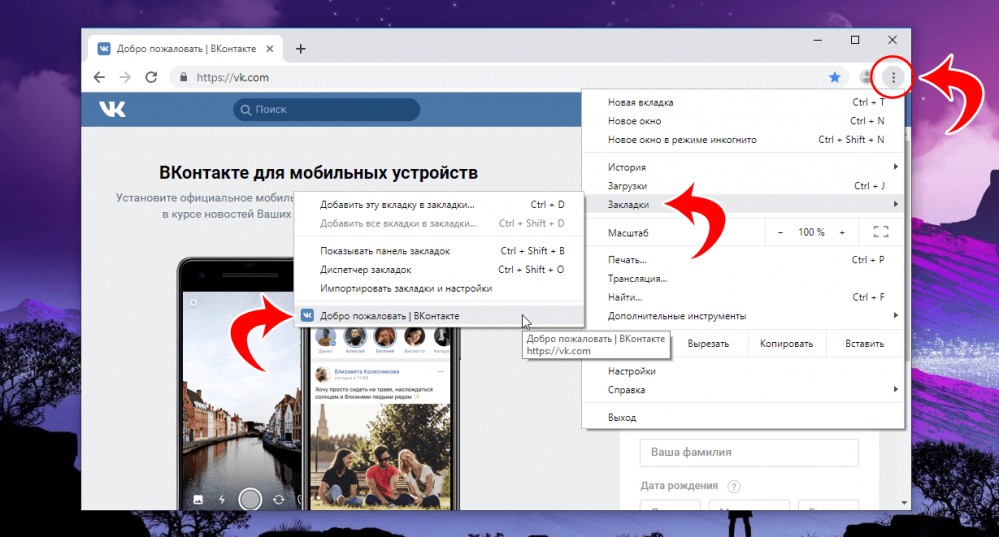This screenshot has height=537, width=999.
Task: Select Найти... menu item
Action: click(x=743, y=297)
